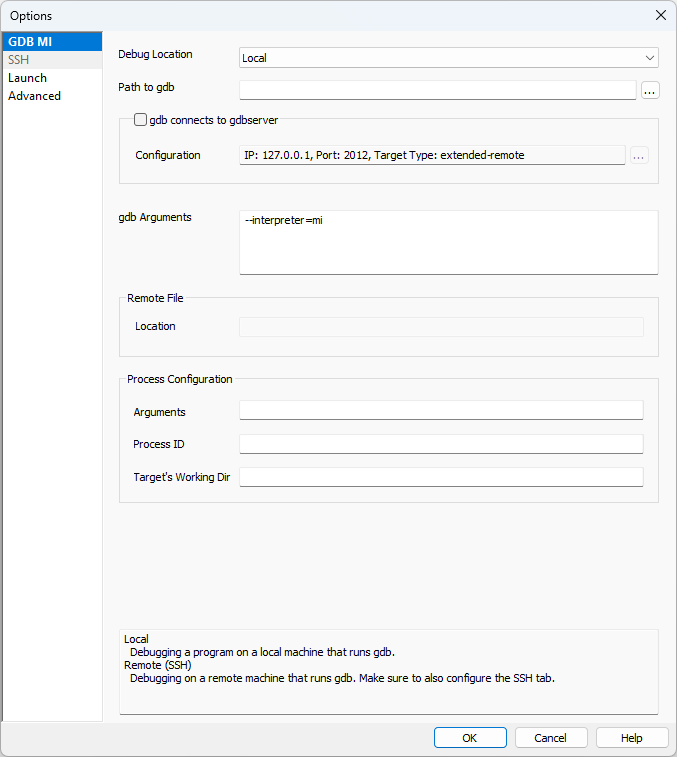This screenshot has width=677, height=757.
Task: Open the SSH options page
Action: click(x=19, y=60)
